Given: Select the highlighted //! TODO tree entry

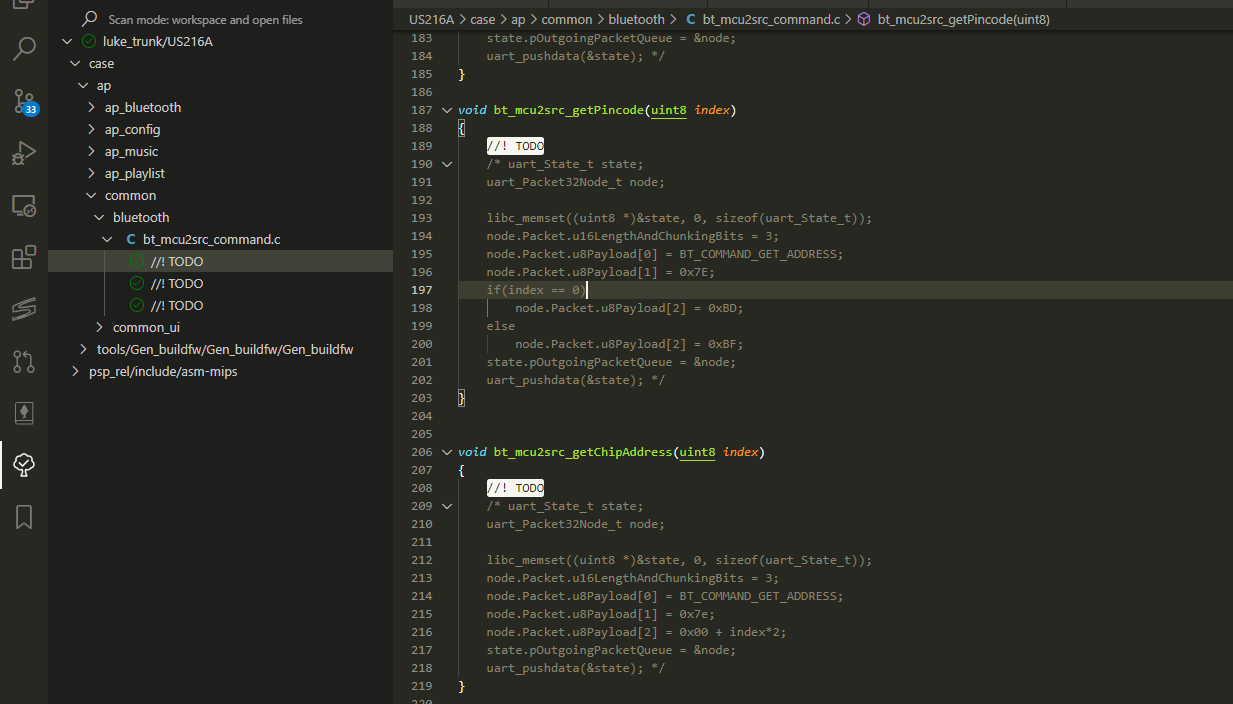Looking at the screenshot, I should pos(177,261).
